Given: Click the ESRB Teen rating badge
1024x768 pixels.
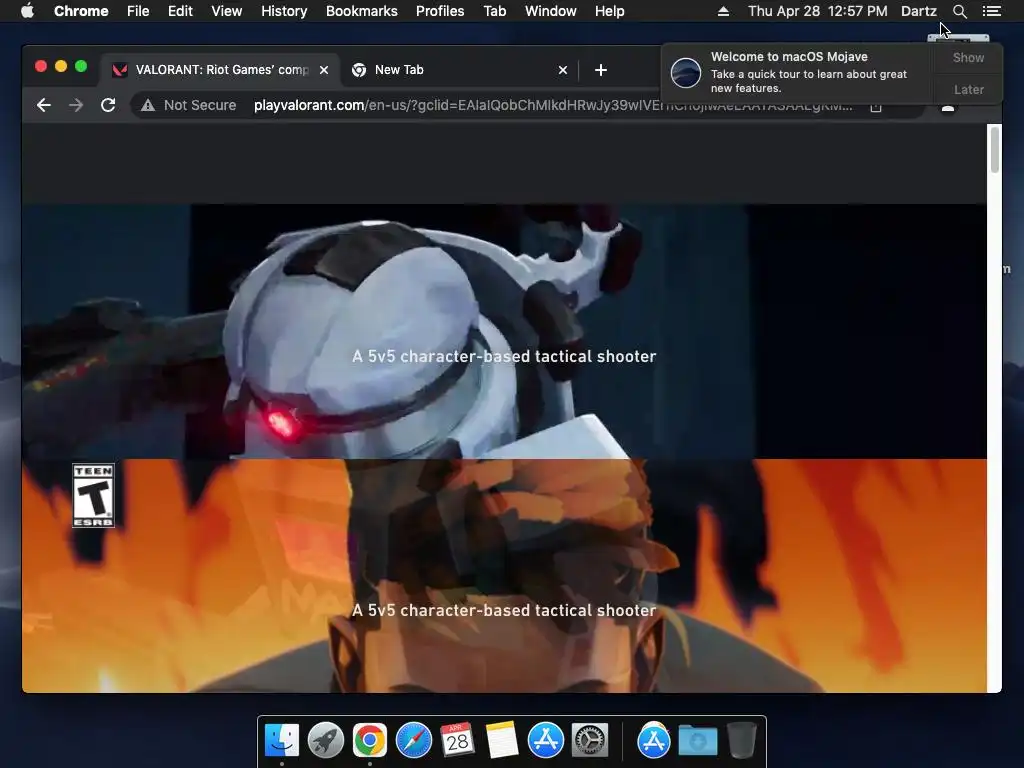Looking at the screenshot, I should pyautogui.click(x=93, y=496).
